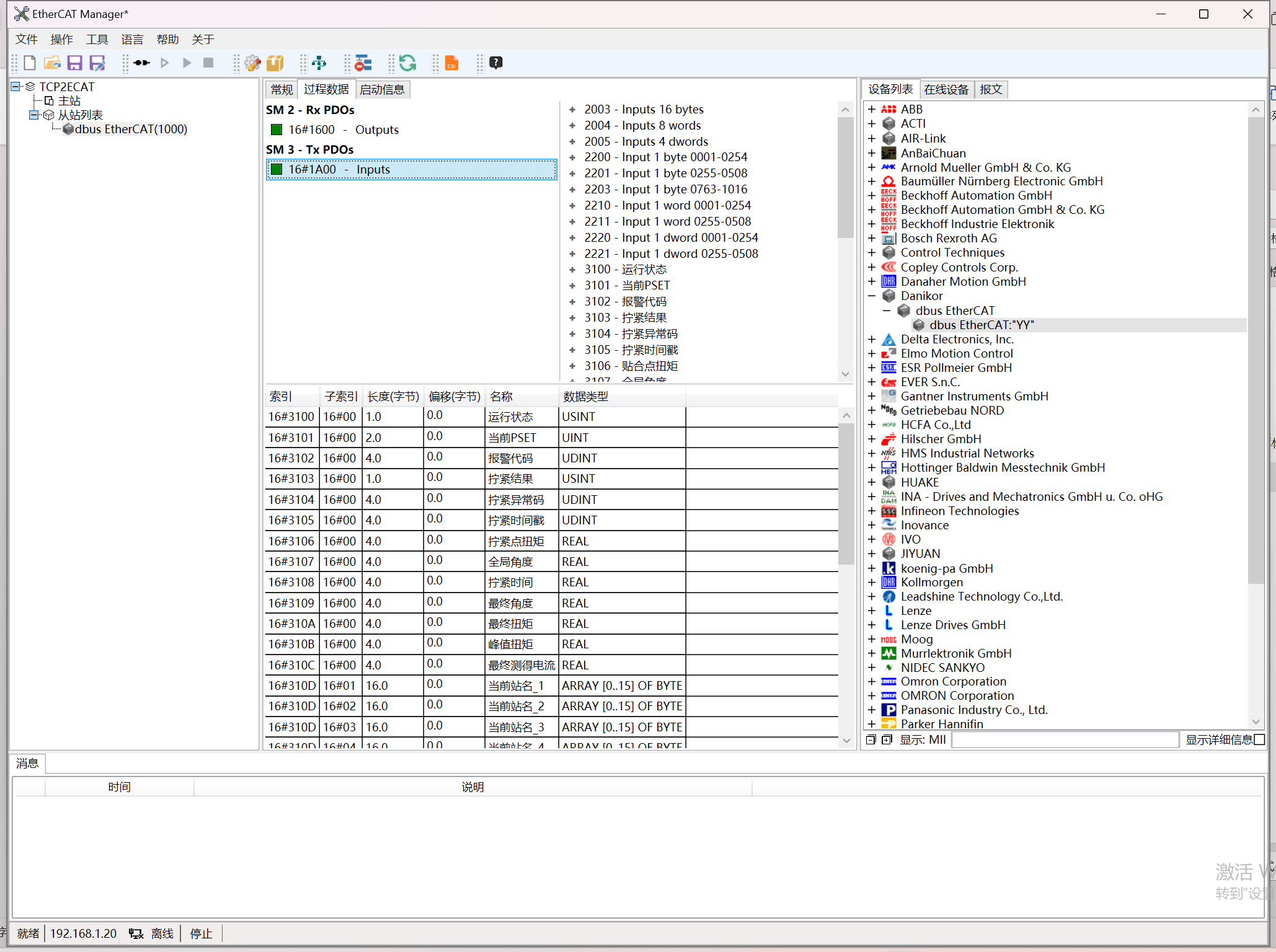Click the 名称 column header
This screenshot has height=952, width=1276.
point(522,397)
